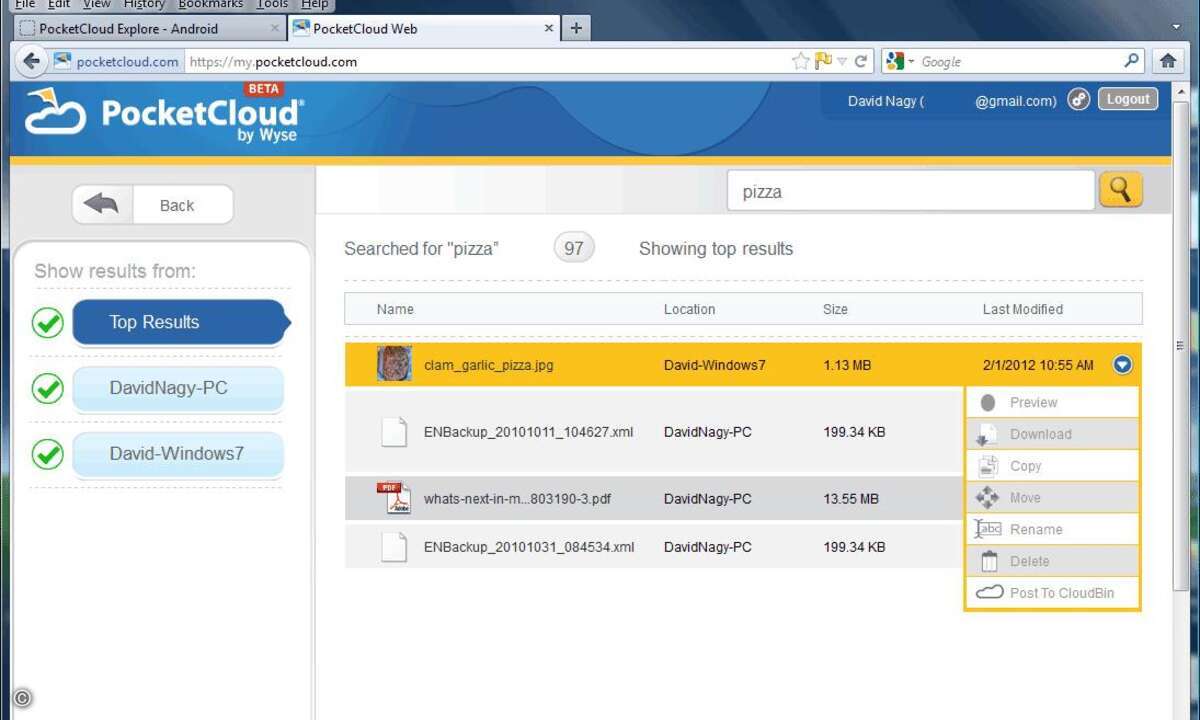The height and width of the screenshot is (720, 1200).
Task: Choose Delete from the actions menu
Action: click(1052, 561)
